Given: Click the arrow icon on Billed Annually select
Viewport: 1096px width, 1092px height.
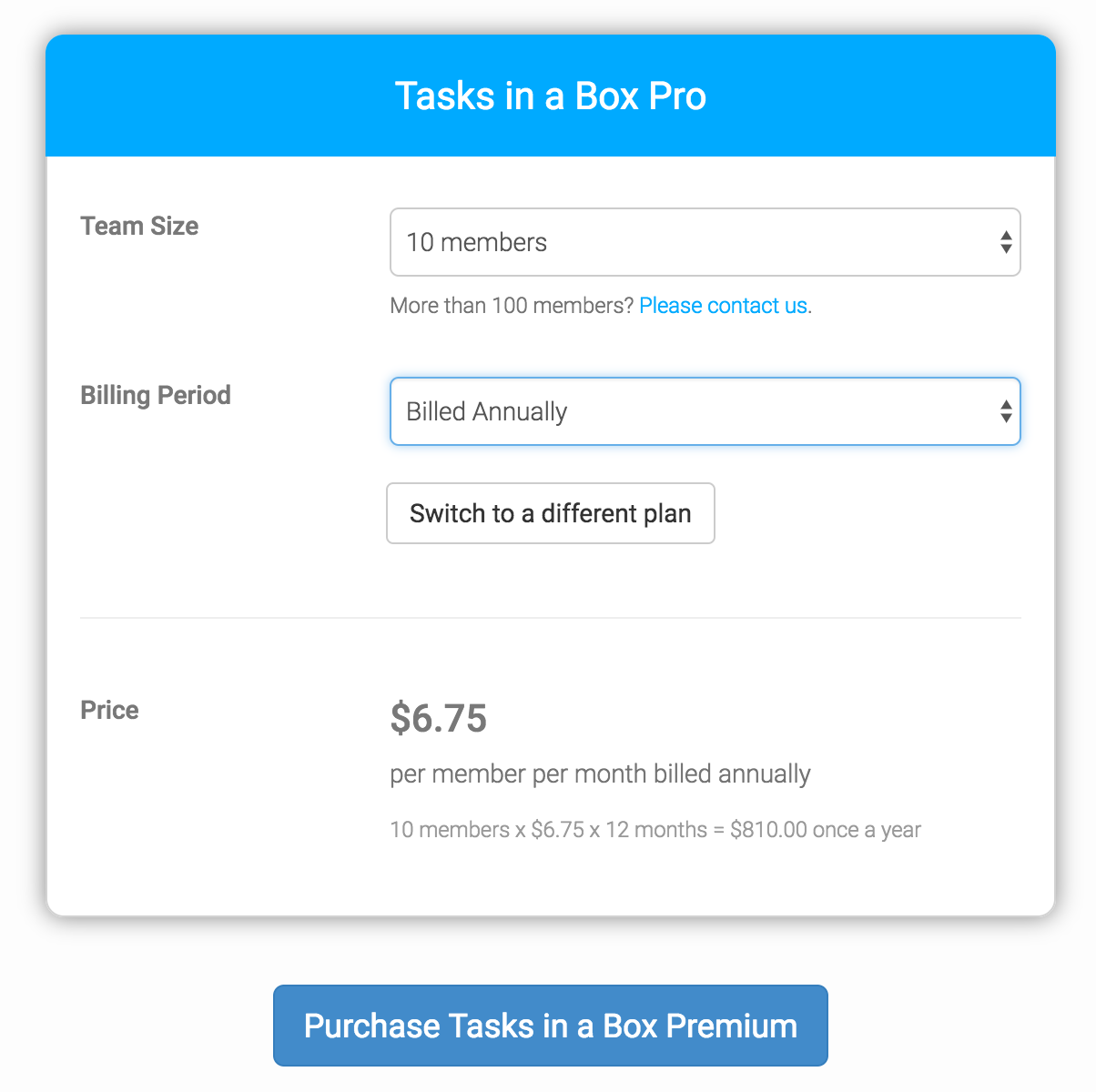Looking at the screenshot, I should click(x=1006, y=411).
